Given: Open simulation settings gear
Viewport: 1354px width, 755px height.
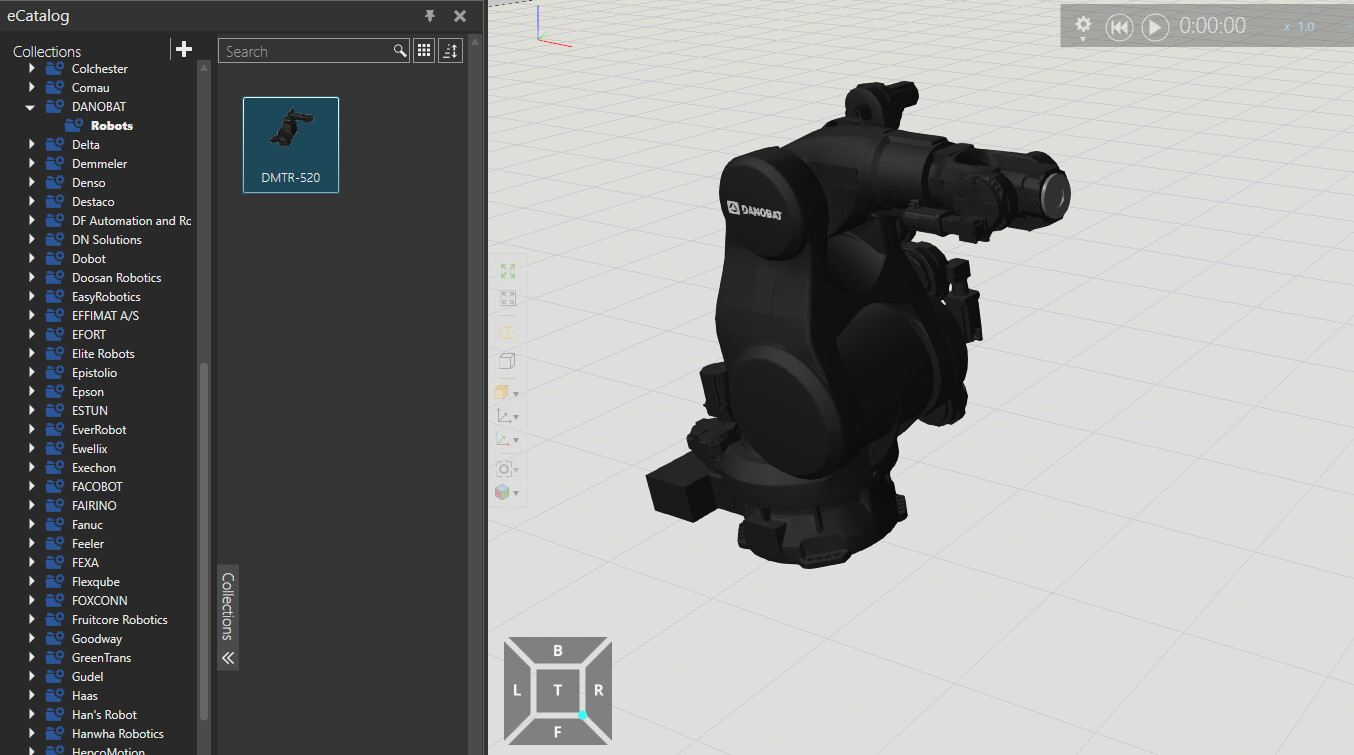Looking at the screenshot, I should coord(1083,26).
